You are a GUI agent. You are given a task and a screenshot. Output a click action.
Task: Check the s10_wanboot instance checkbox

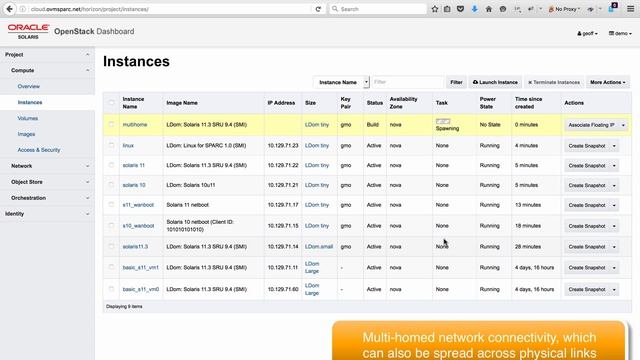tap(111, 226)
